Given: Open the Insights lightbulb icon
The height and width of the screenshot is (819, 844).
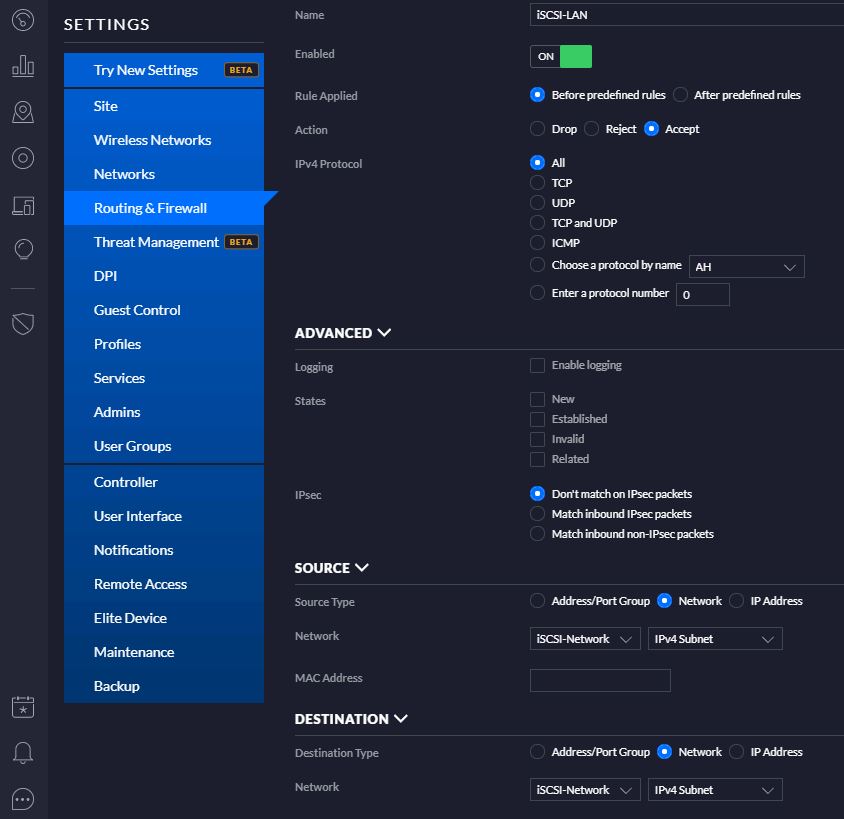Looking at the screenshot, I should 23,250.
